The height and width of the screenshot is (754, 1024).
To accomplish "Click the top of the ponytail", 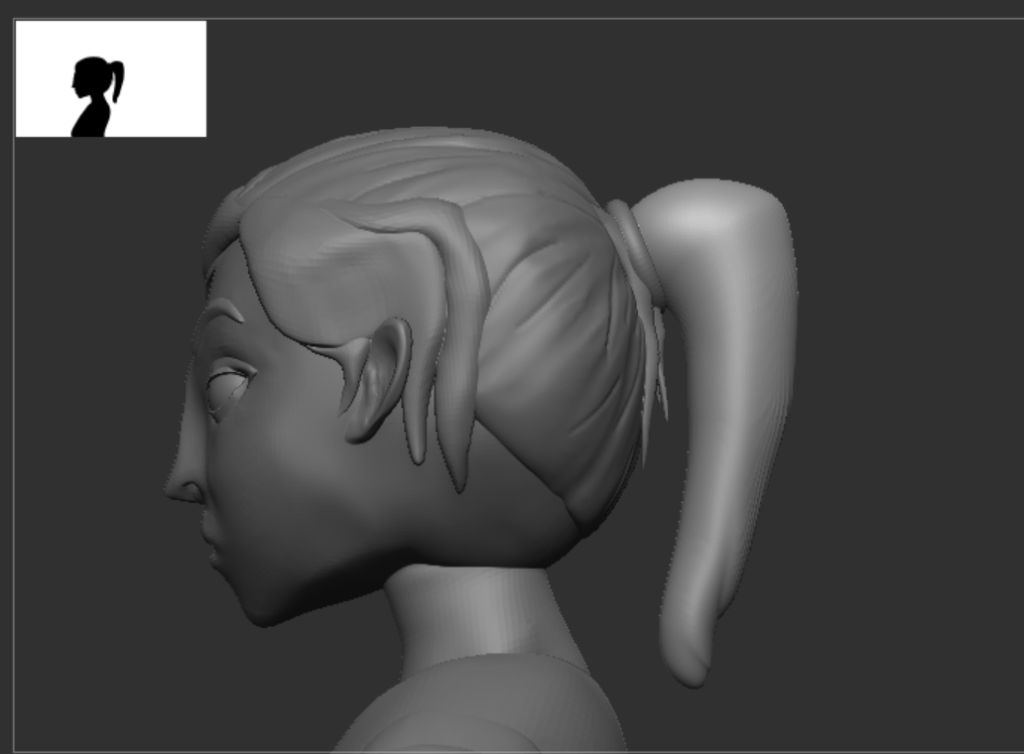I will point(710,215).
